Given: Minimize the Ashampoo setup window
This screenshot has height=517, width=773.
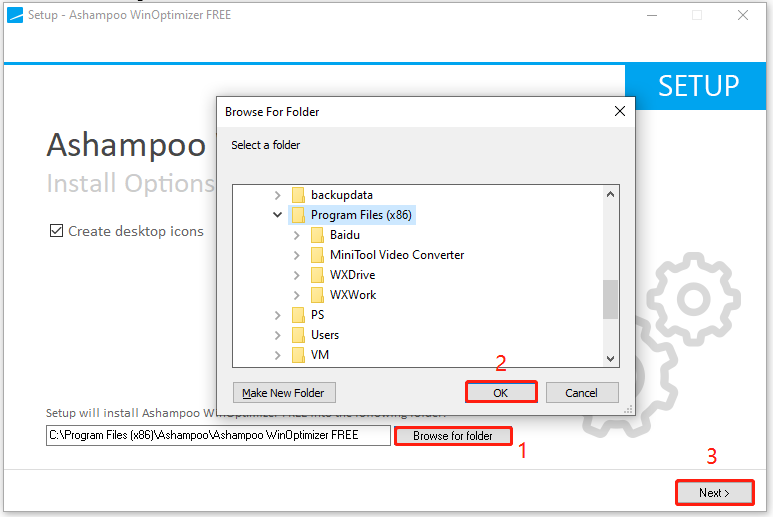Looking at the screenshot, I should pyautogui.click(x=652, y=15).
